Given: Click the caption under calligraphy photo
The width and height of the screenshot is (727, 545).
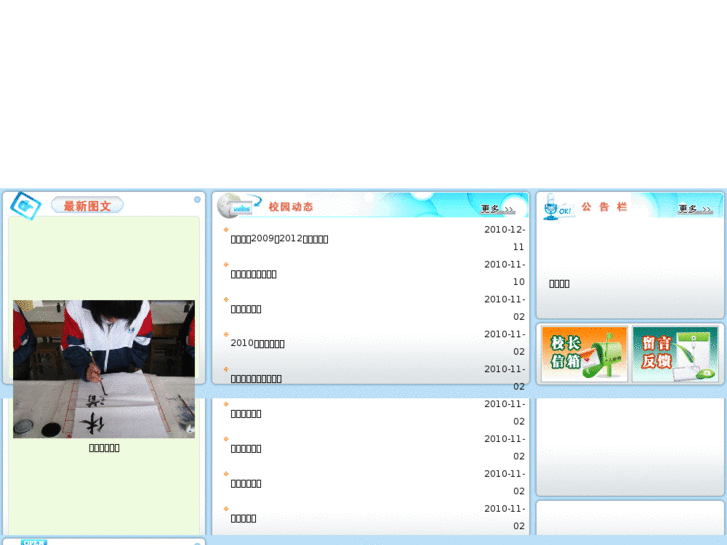Looking at the screenshot, I should [x=104, y=448].
